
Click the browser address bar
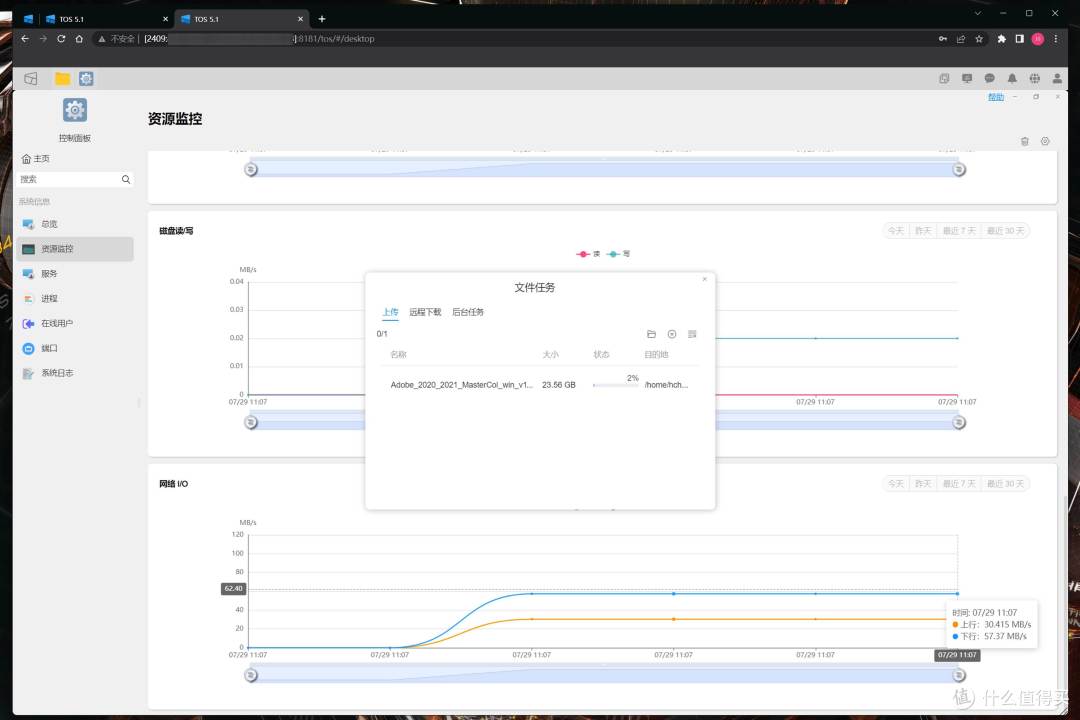click(518, 39)
